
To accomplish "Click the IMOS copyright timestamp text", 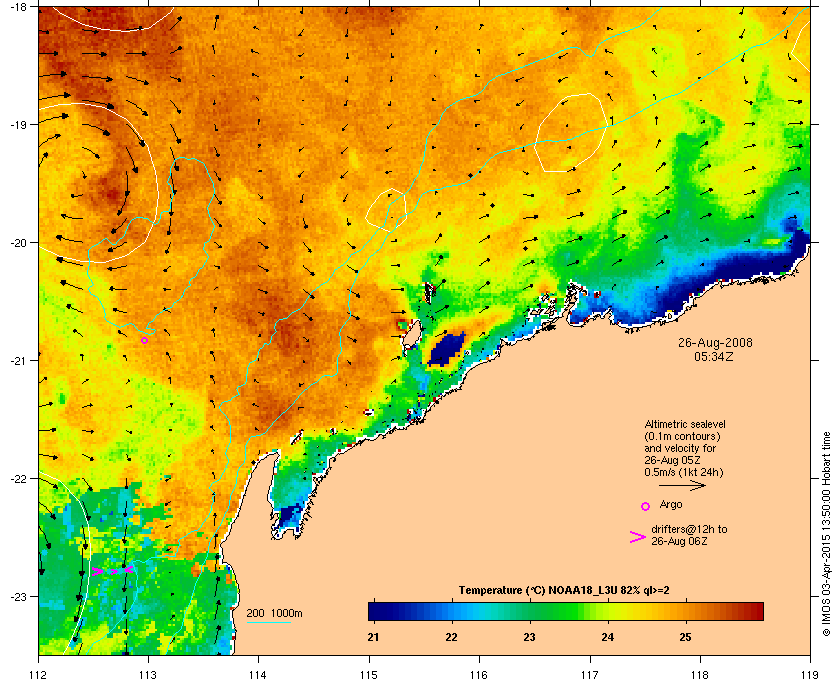I will (826, 535).
